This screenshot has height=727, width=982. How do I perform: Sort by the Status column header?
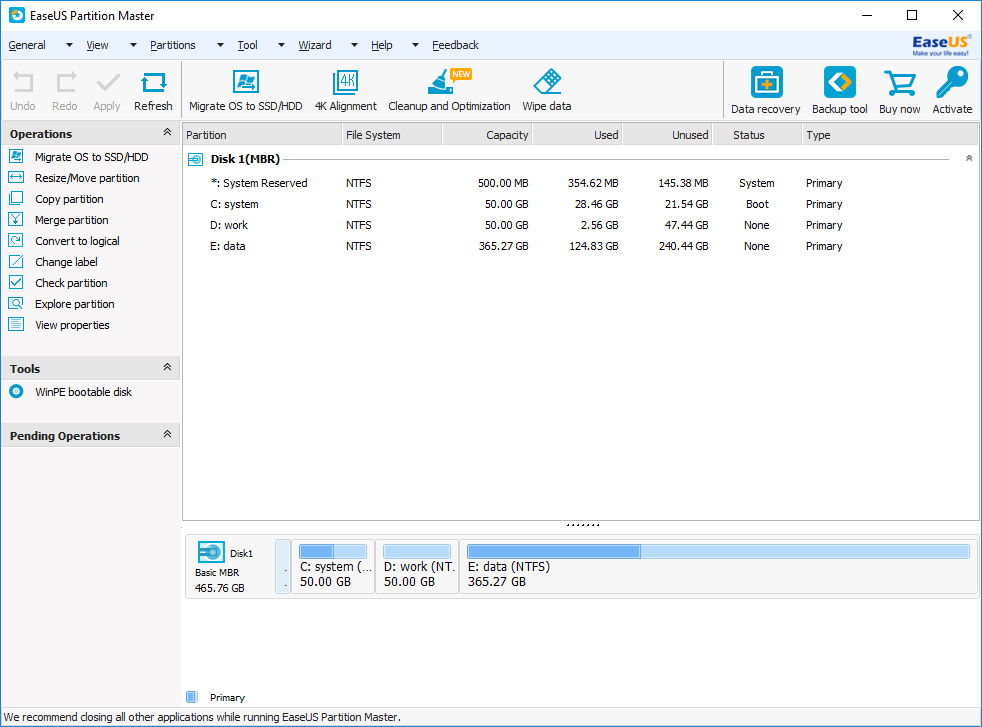point(757,135)
